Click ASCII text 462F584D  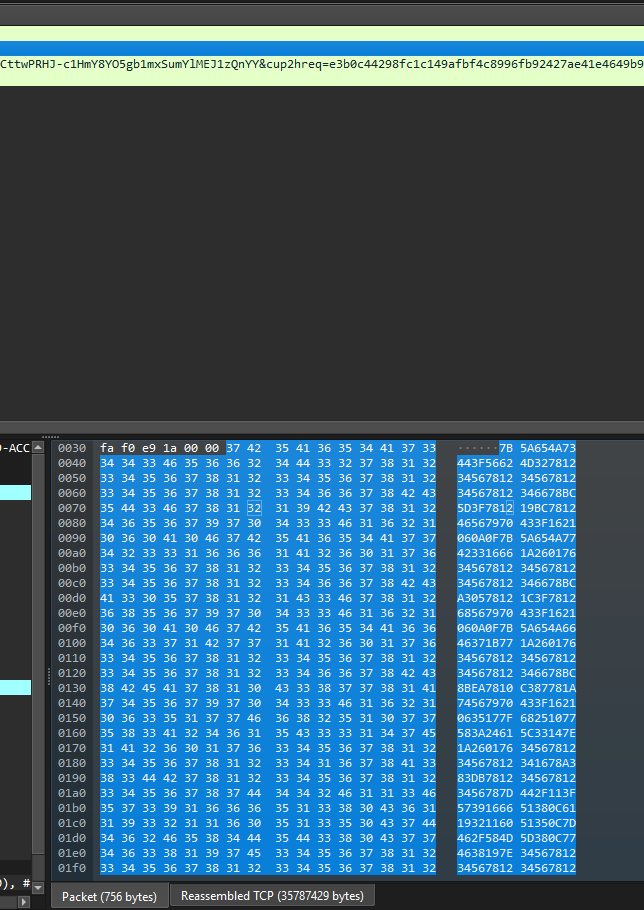(485, 838)
